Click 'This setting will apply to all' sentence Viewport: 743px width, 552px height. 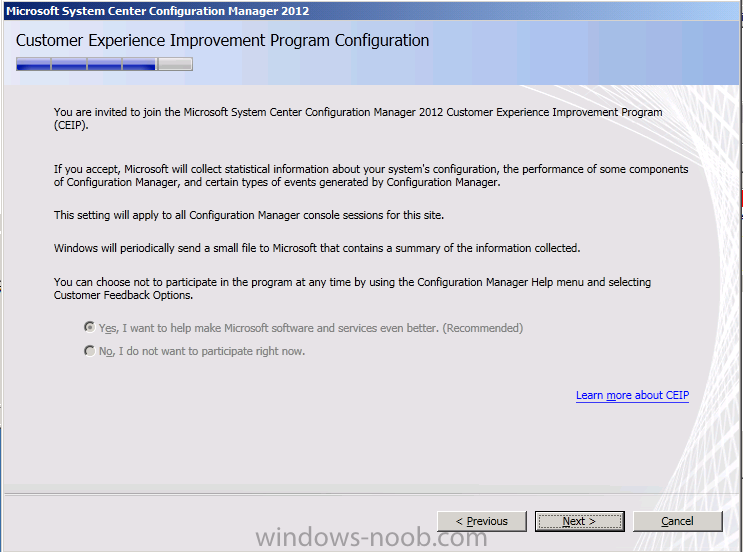(x=249, y=215)
